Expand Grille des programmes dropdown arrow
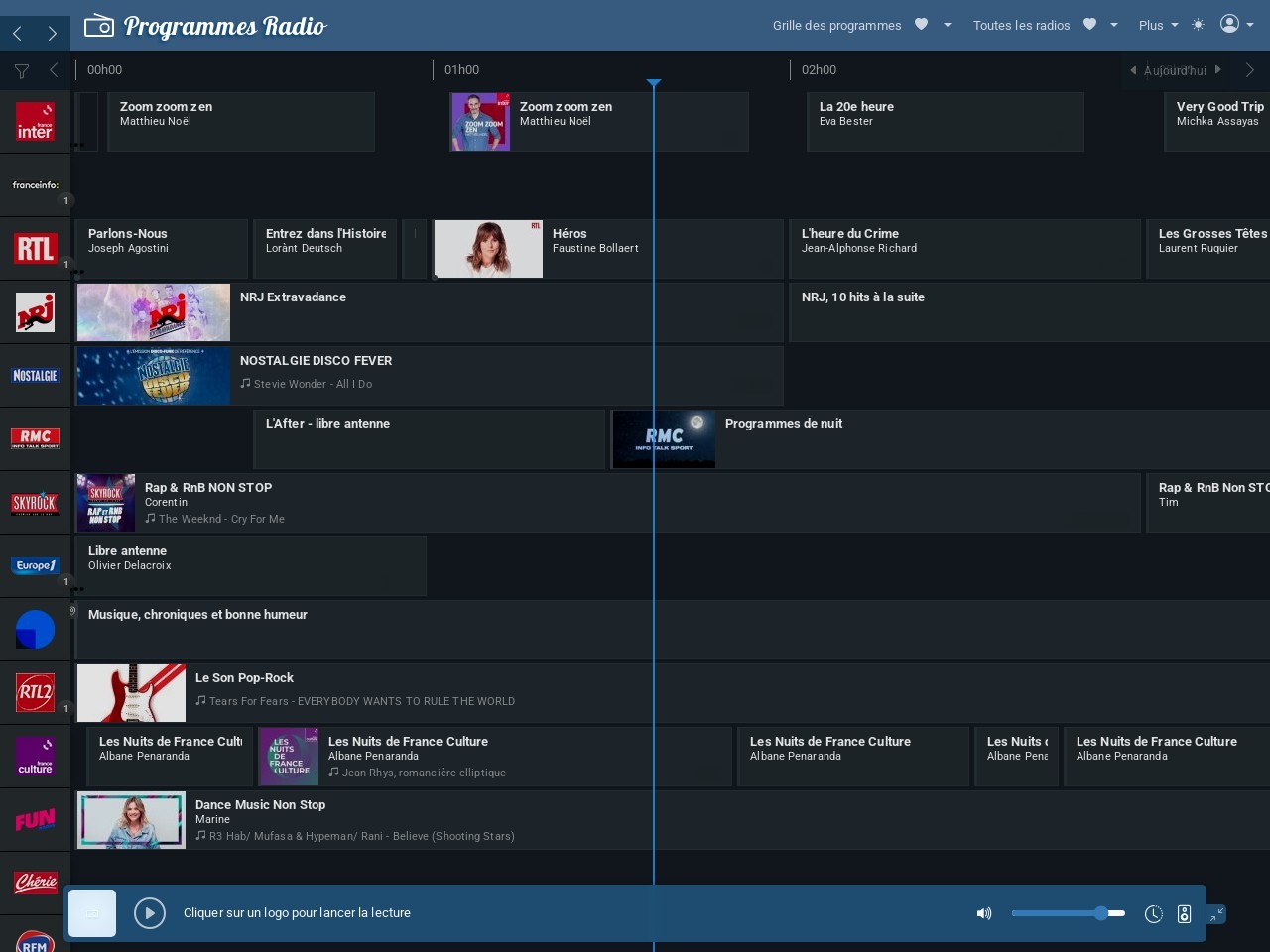Viewport: 1270px width, 952px height. click(948, 25)
